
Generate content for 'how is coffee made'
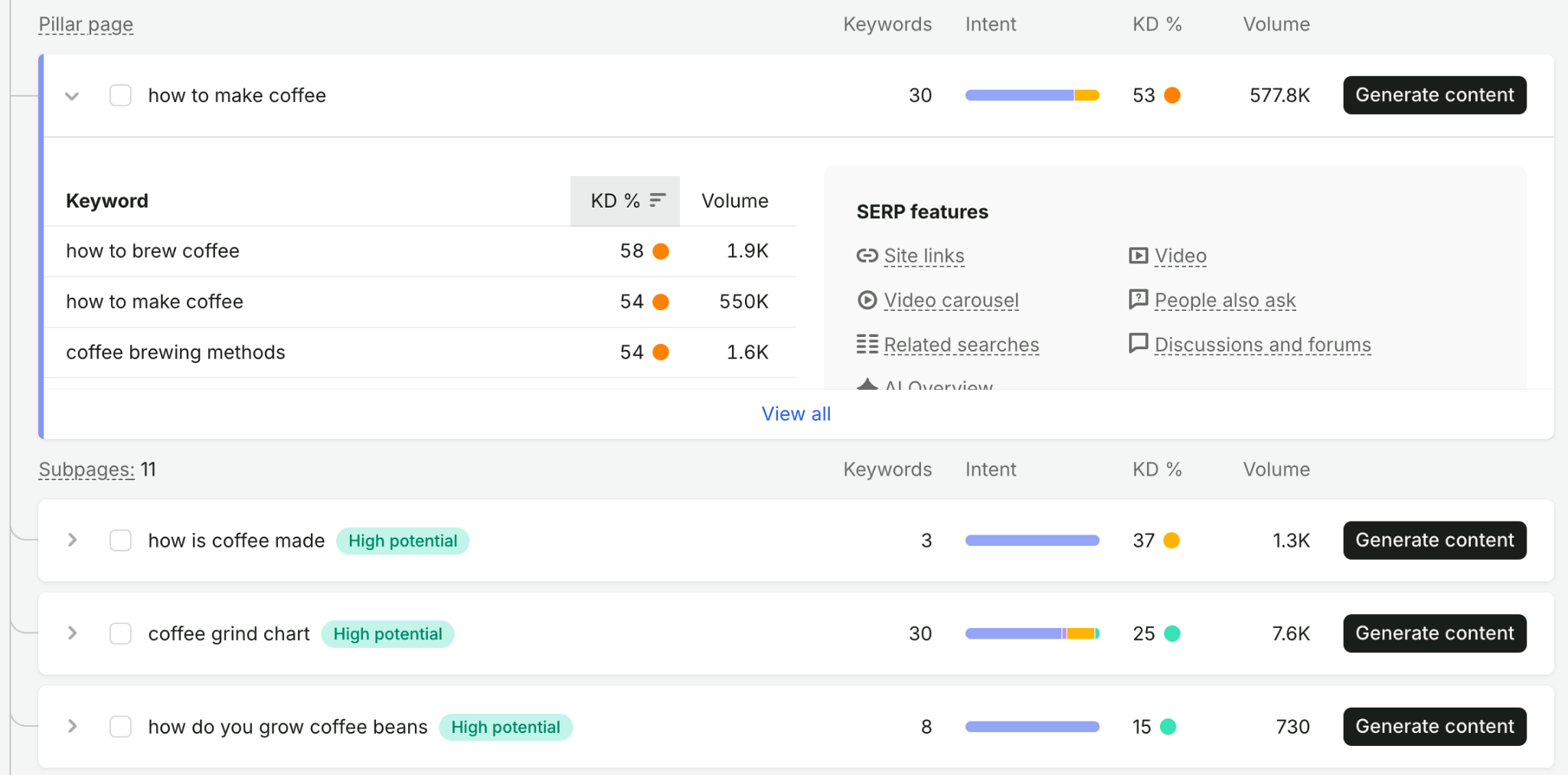(1435, 541)
